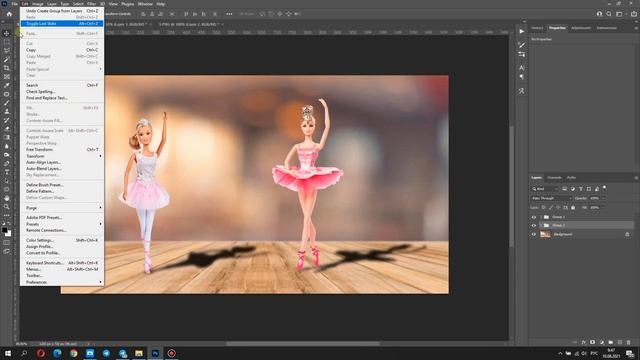Switch to the Adjustments panel tab
640x360 pixels.
pos(581,28)
